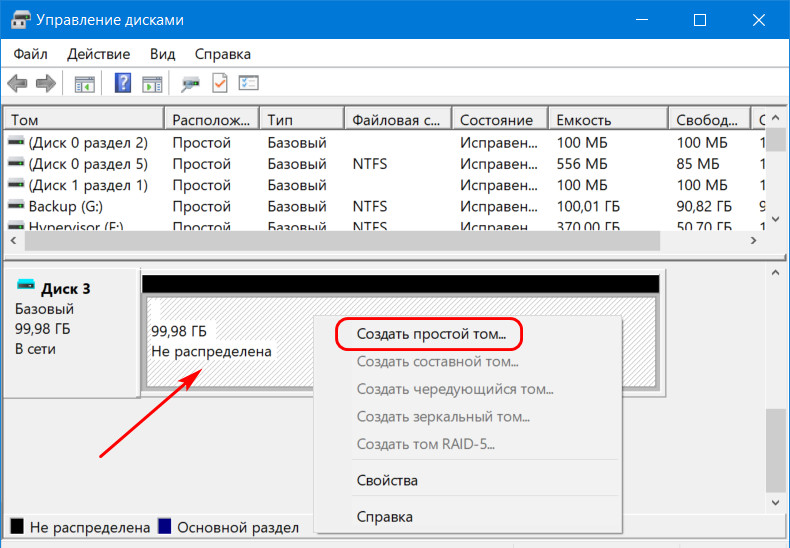The height and width of the screenshot is (548, 790).
Task: Click the horizontal scrollbar thumb in volume list
Action: (x=343, y=241)
